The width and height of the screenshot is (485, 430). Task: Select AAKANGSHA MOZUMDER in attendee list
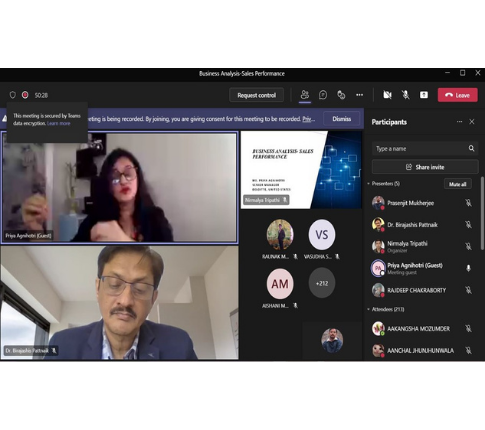click(x=423, y=328)
